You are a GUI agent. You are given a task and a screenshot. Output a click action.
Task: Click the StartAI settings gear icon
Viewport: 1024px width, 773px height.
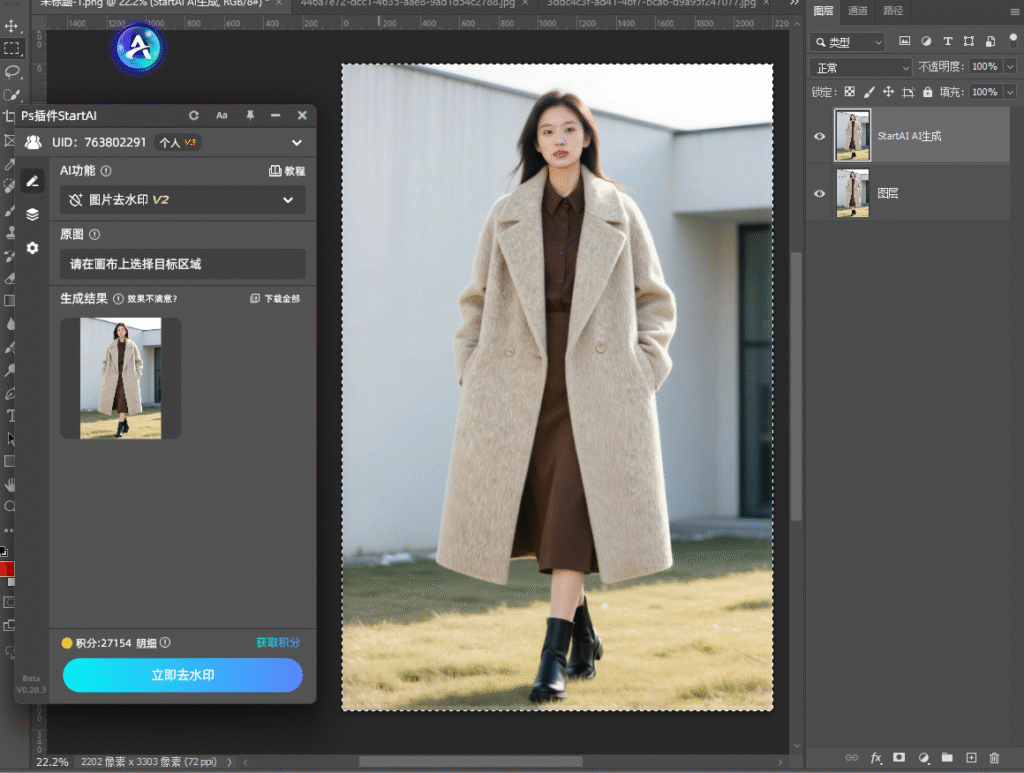[32, 247]
